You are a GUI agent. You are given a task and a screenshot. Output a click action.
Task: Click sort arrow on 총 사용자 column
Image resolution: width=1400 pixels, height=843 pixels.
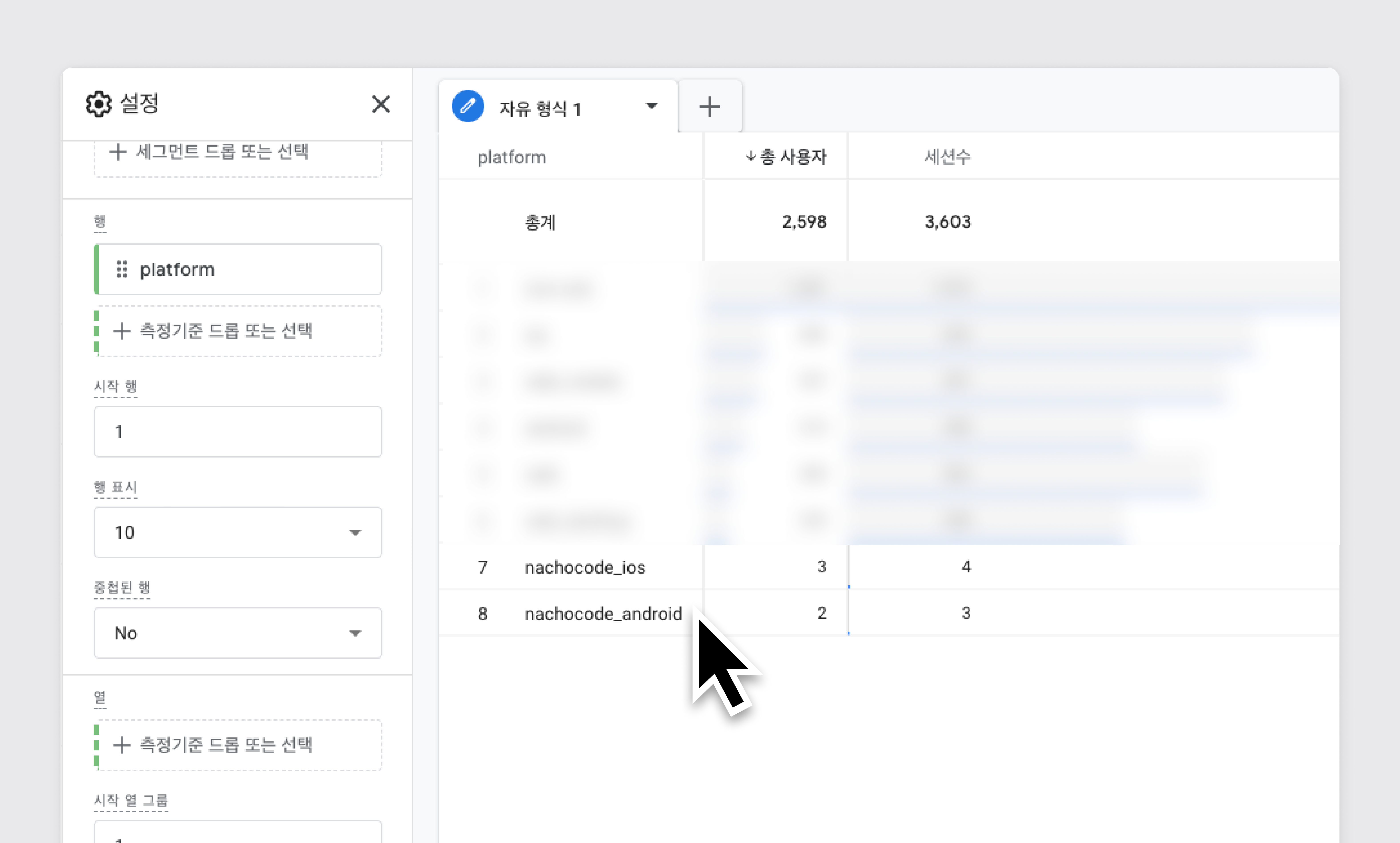pos(750,156)
